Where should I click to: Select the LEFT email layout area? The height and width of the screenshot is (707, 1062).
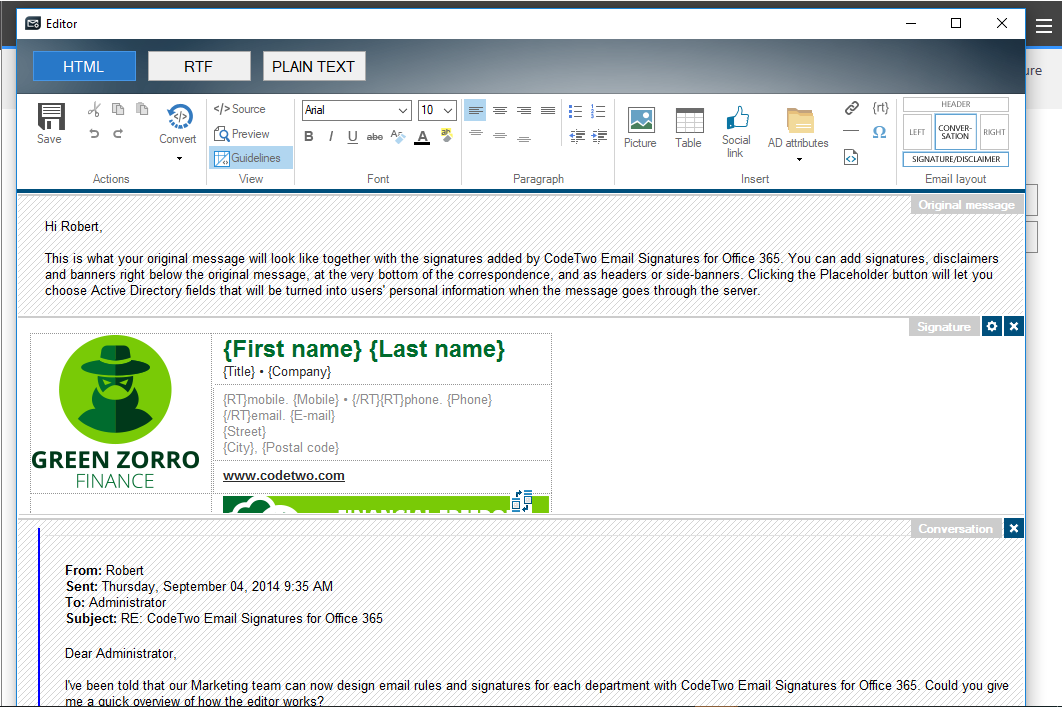917,132
